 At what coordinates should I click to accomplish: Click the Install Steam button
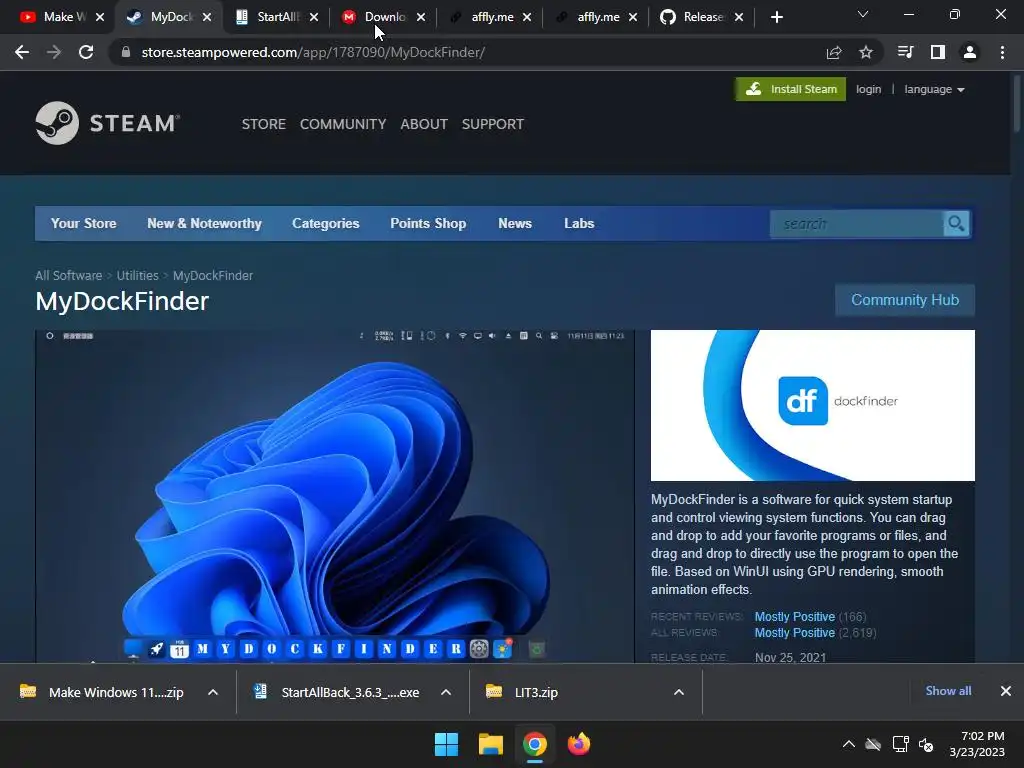(x=791, y=89)
